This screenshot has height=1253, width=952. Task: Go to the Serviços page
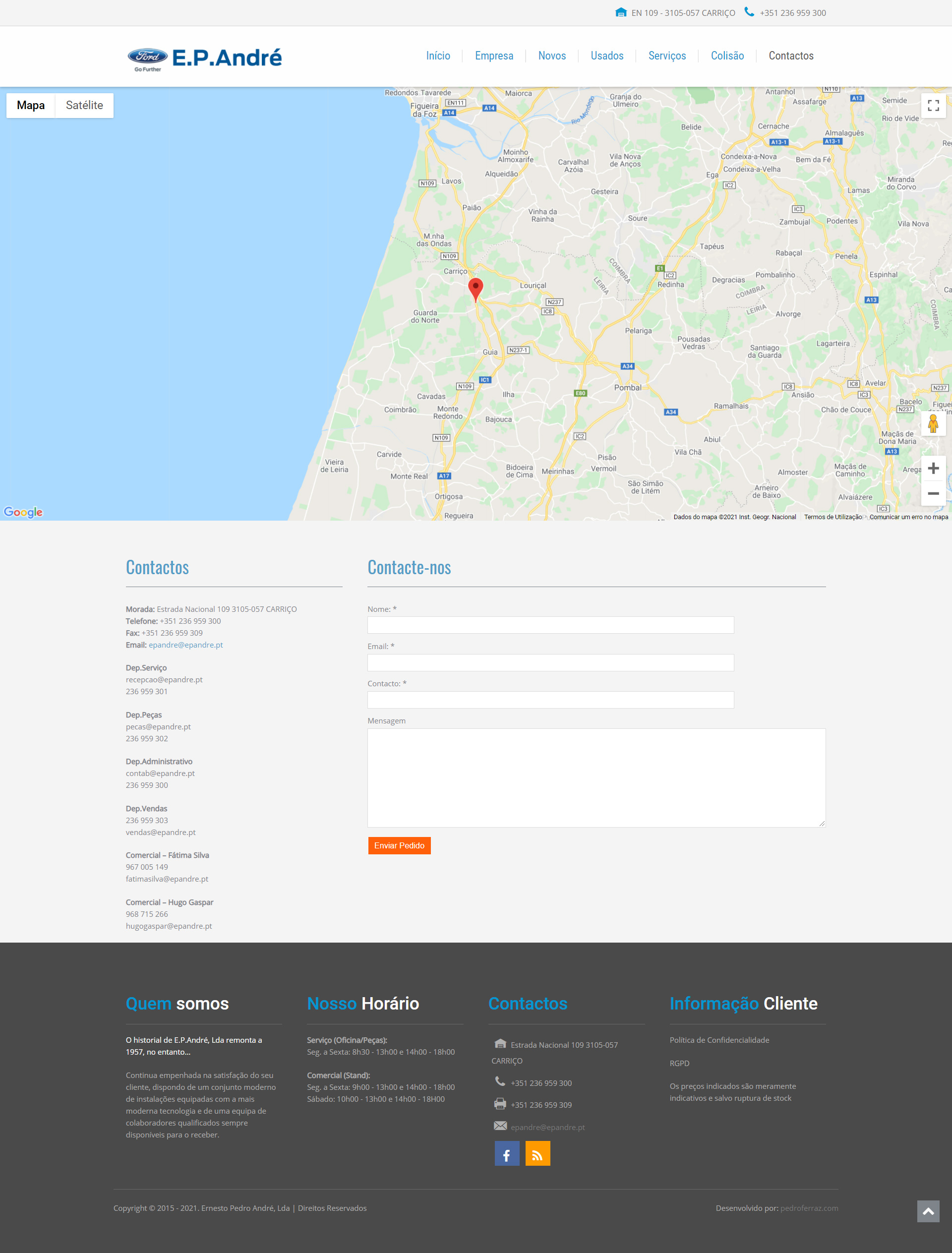[666, 56]
